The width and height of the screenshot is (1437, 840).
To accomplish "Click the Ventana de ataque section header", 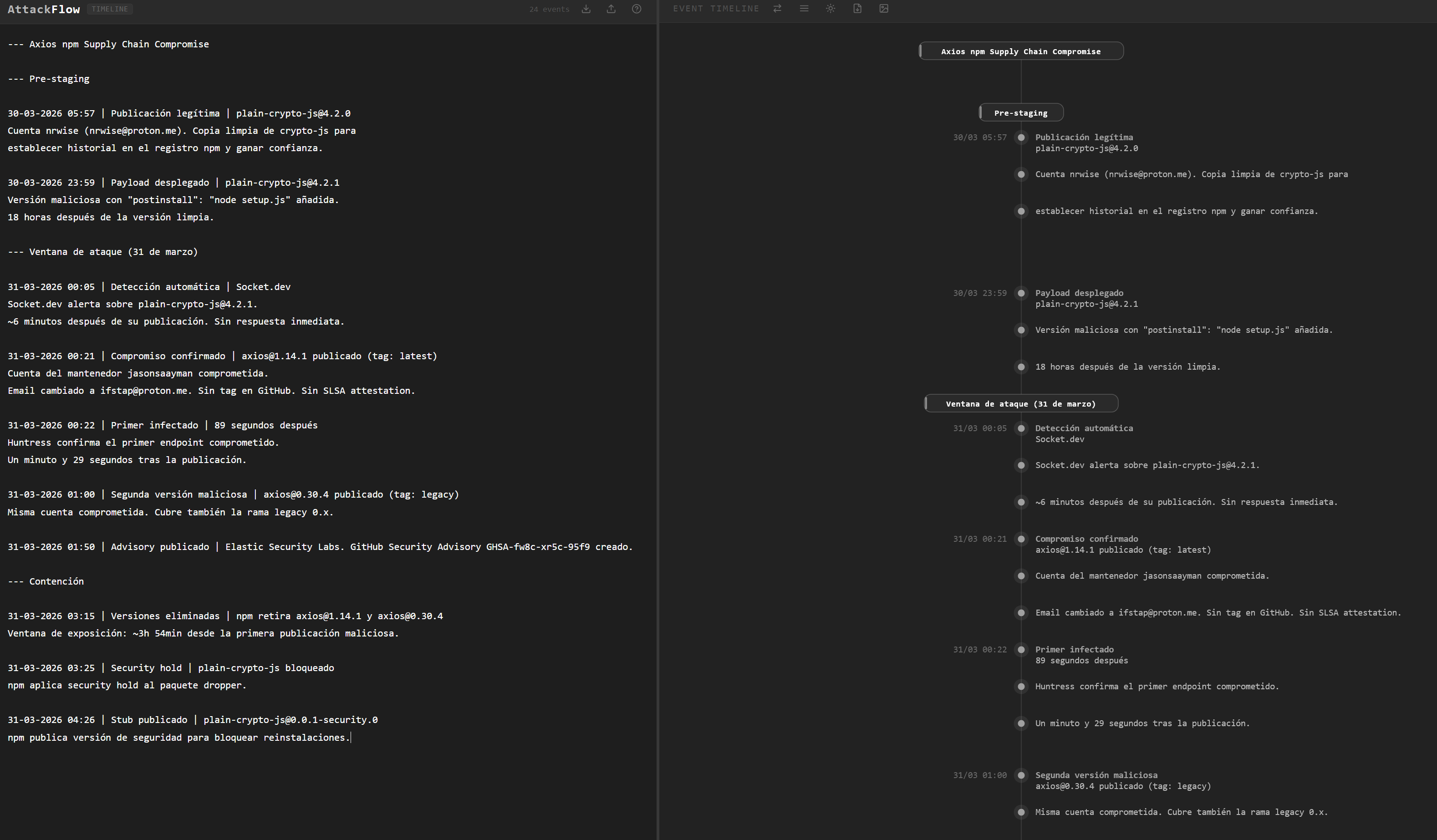I will 1020,404.
